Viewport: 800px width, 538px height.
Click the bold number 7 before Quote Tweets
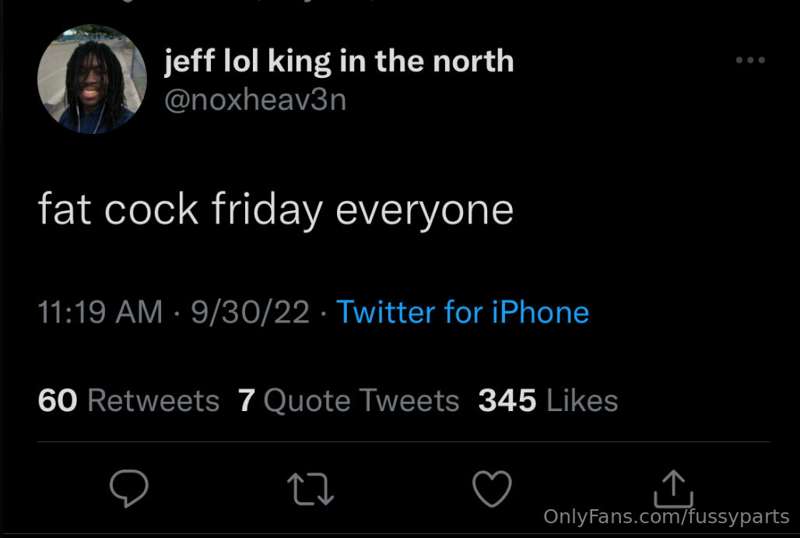(247, 401)
